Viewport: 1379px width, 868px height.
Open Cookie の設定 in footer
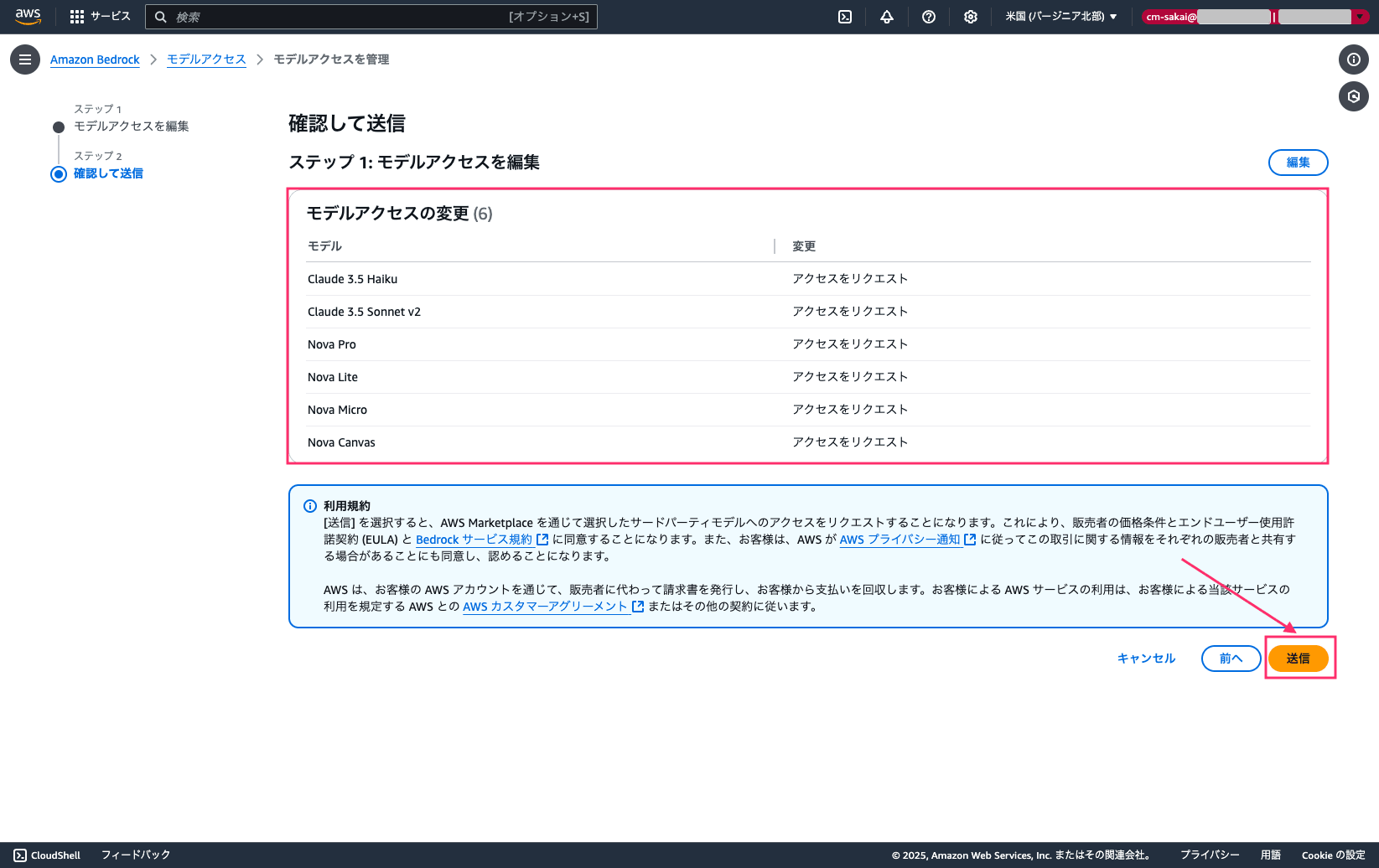(1334, 855)
